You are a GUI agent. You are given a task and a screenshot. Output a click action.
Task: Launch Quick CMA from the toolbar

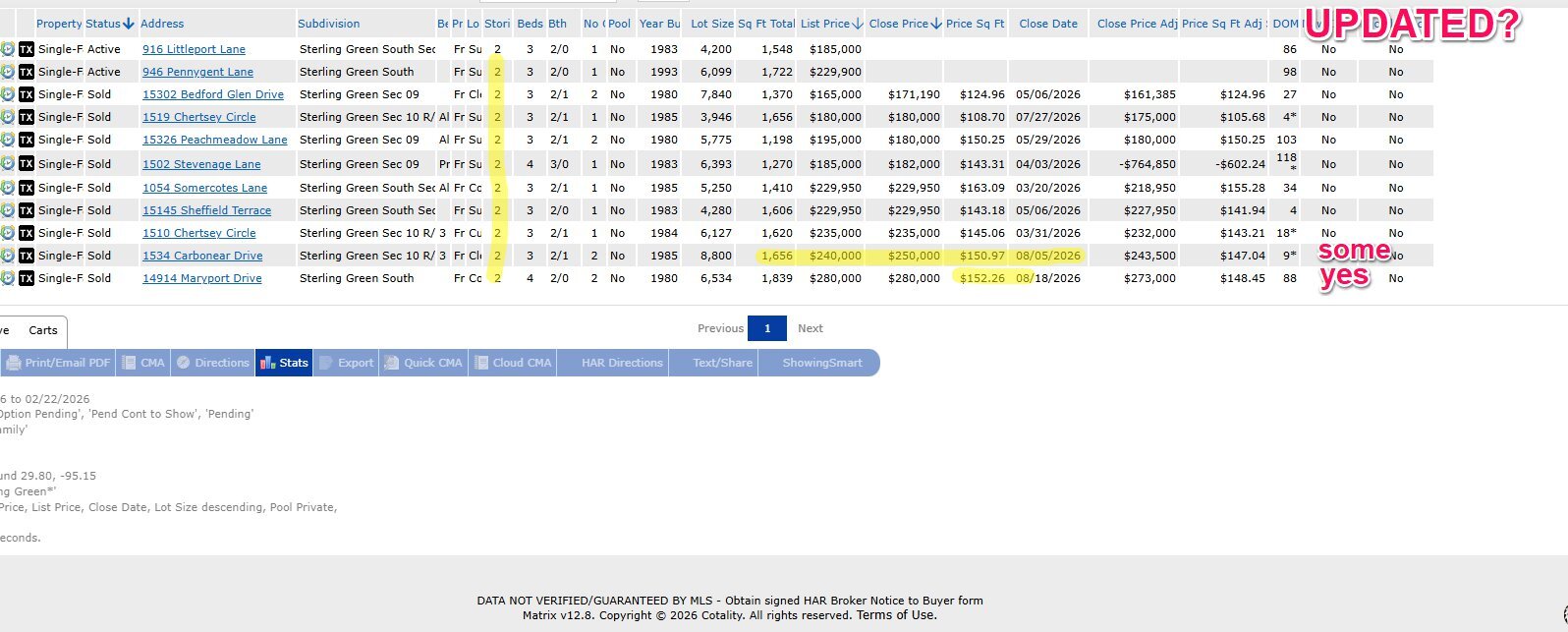coord(422,363)
